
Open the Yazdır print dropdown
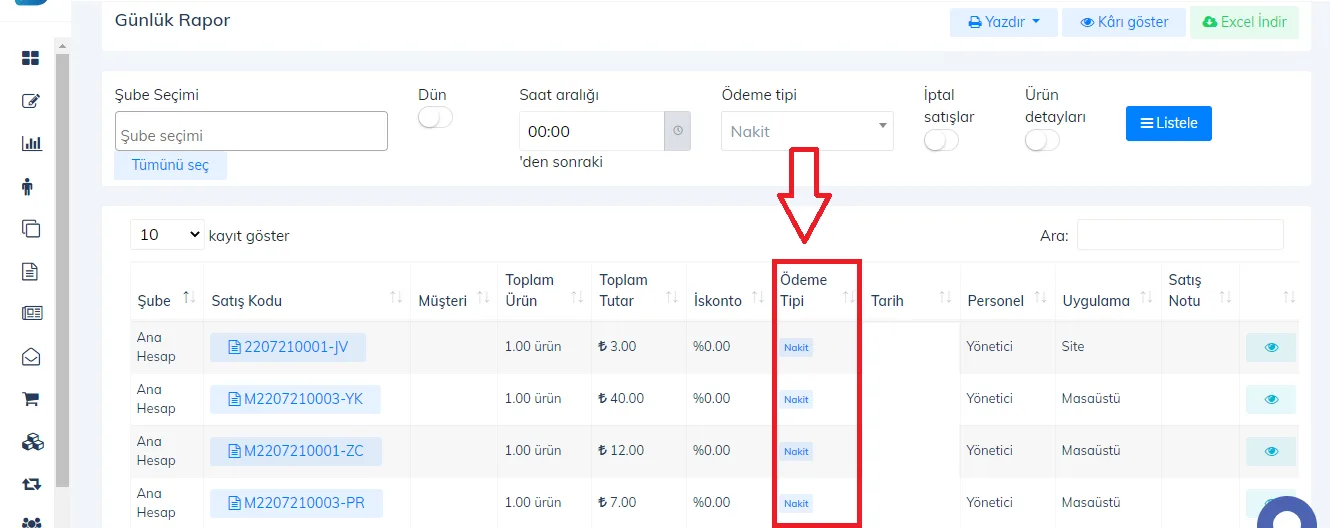click(1004, 22)
